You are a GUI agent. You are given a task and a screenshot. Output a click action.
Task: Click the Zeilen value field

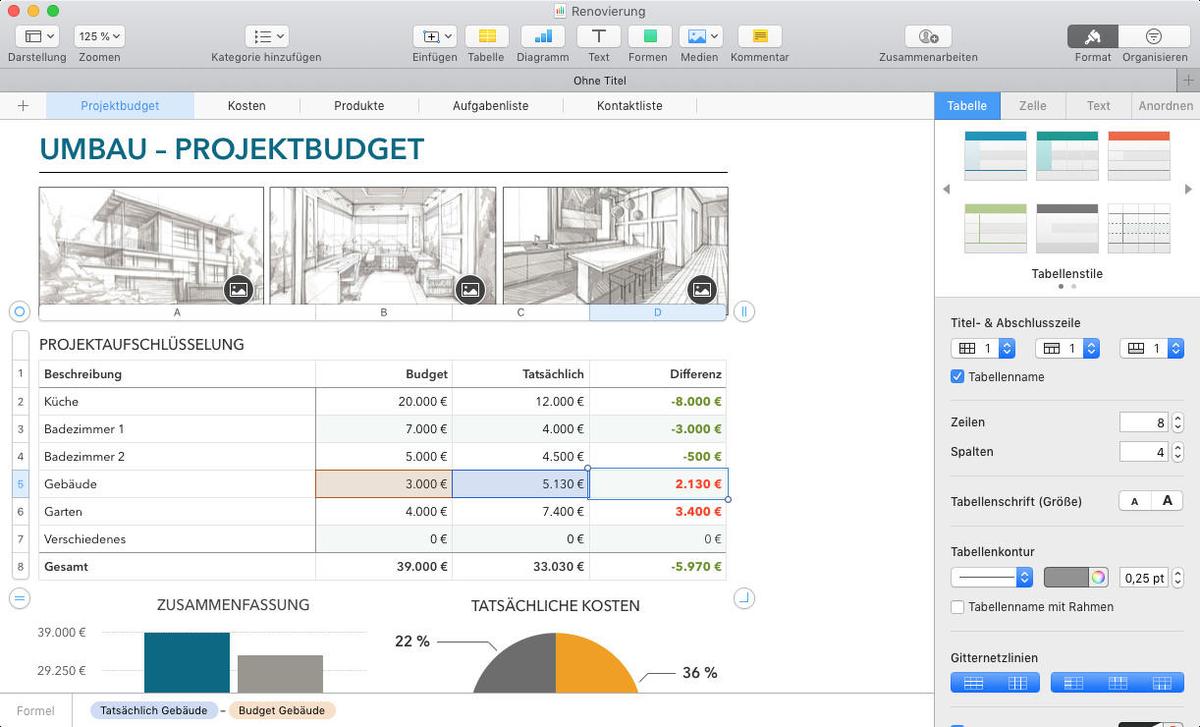(x=1144, y=423)
